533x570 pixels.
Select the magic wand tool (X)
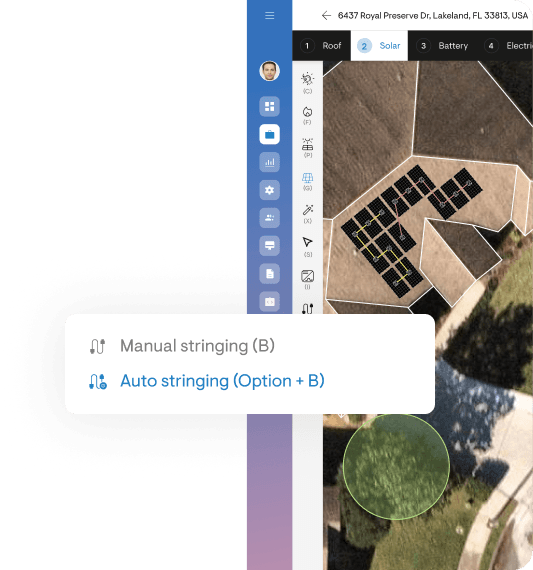coord(308,214)
